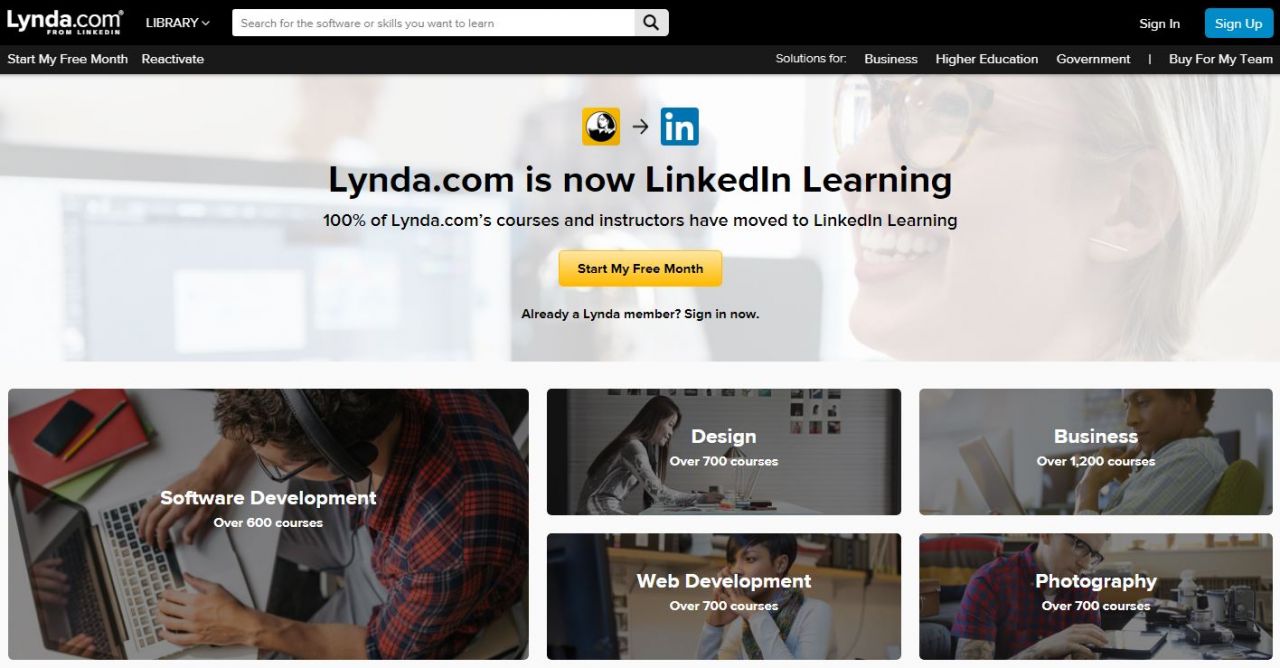
Task: Expand the LIBRARY dropdown menu
Action: click(x=178, y=23)
